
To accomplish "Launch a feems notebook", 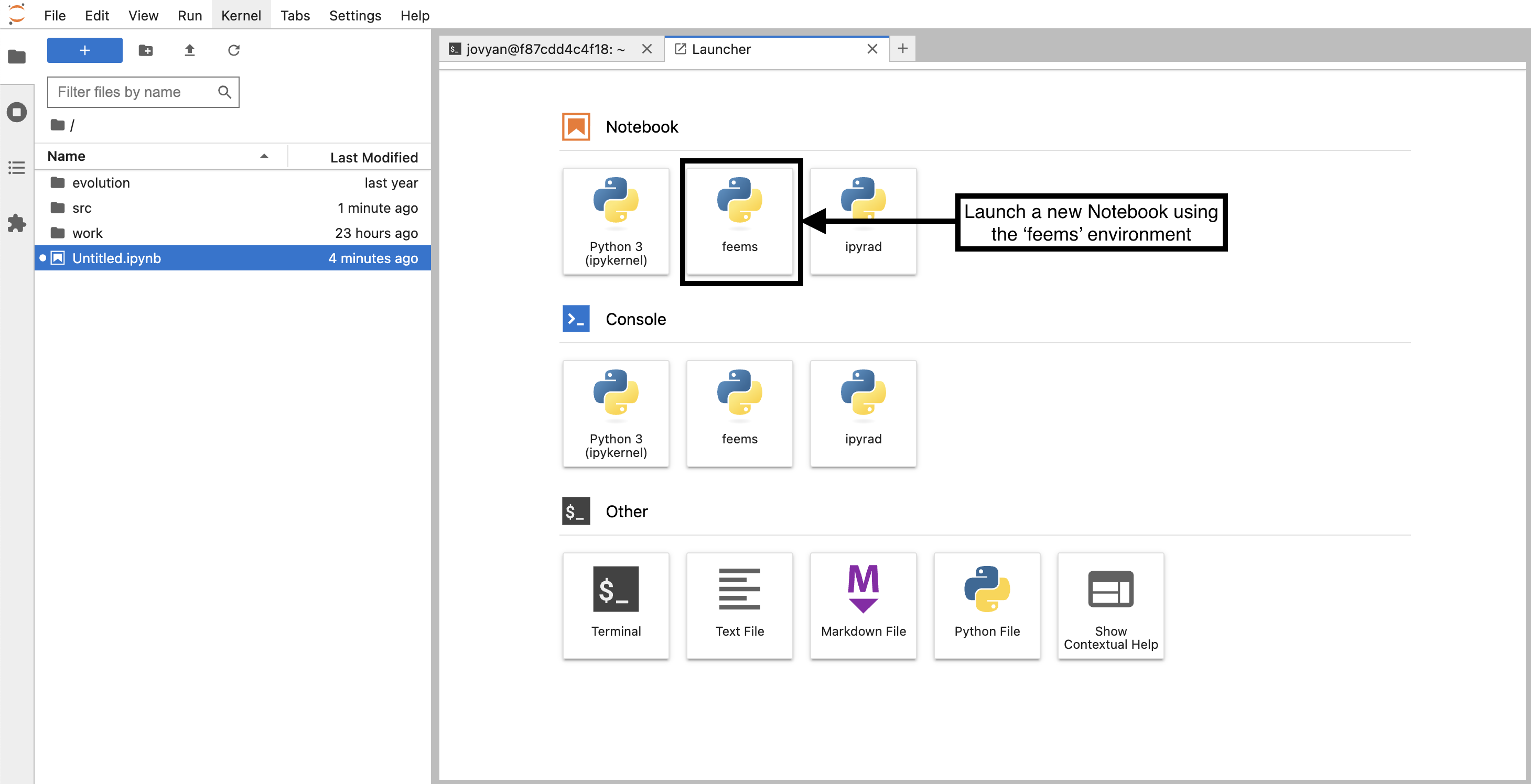I will pos(739,222).
